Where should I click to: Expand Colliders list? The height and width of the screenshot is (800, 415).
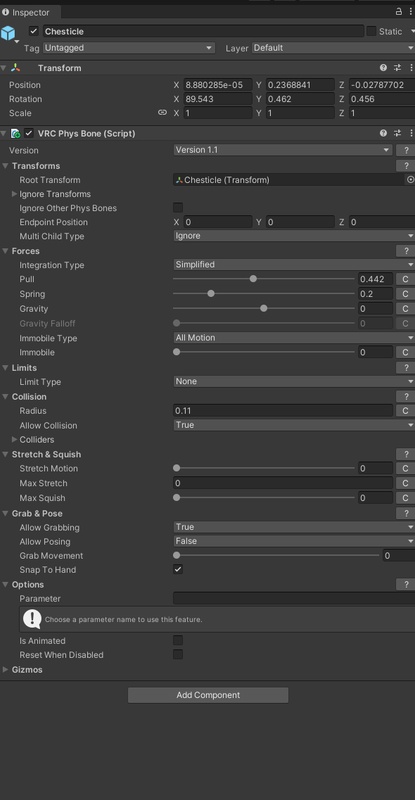tap(14, 439)
